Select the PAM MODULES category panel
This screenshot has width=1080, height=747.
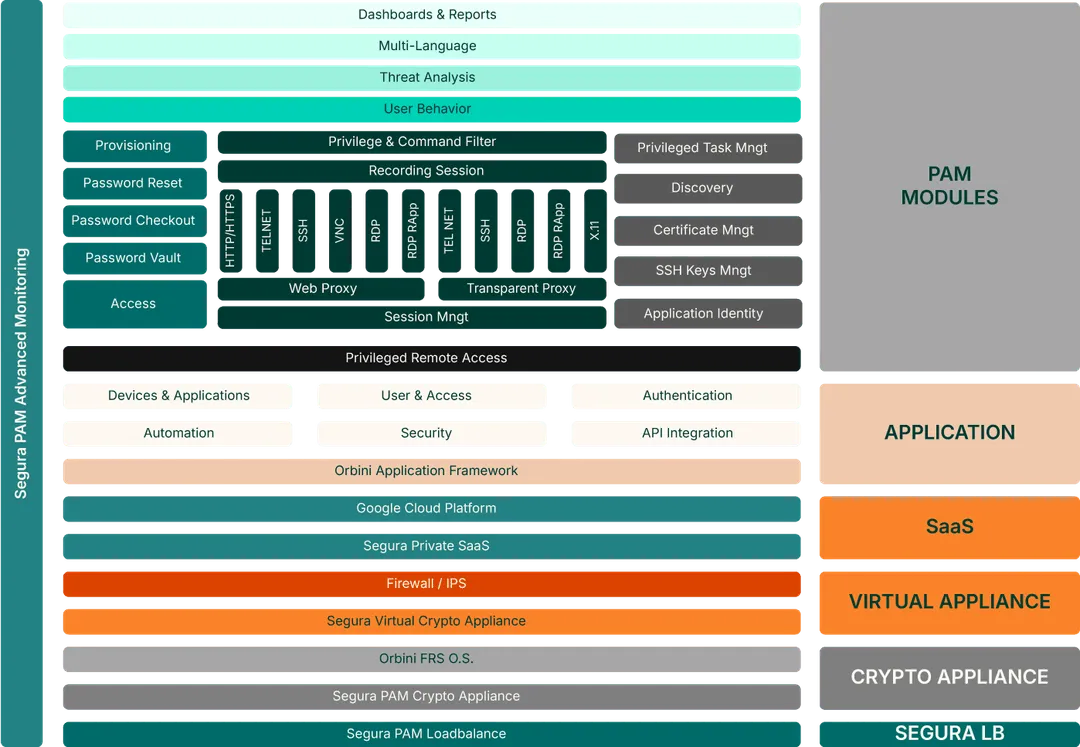click(948, 187)
